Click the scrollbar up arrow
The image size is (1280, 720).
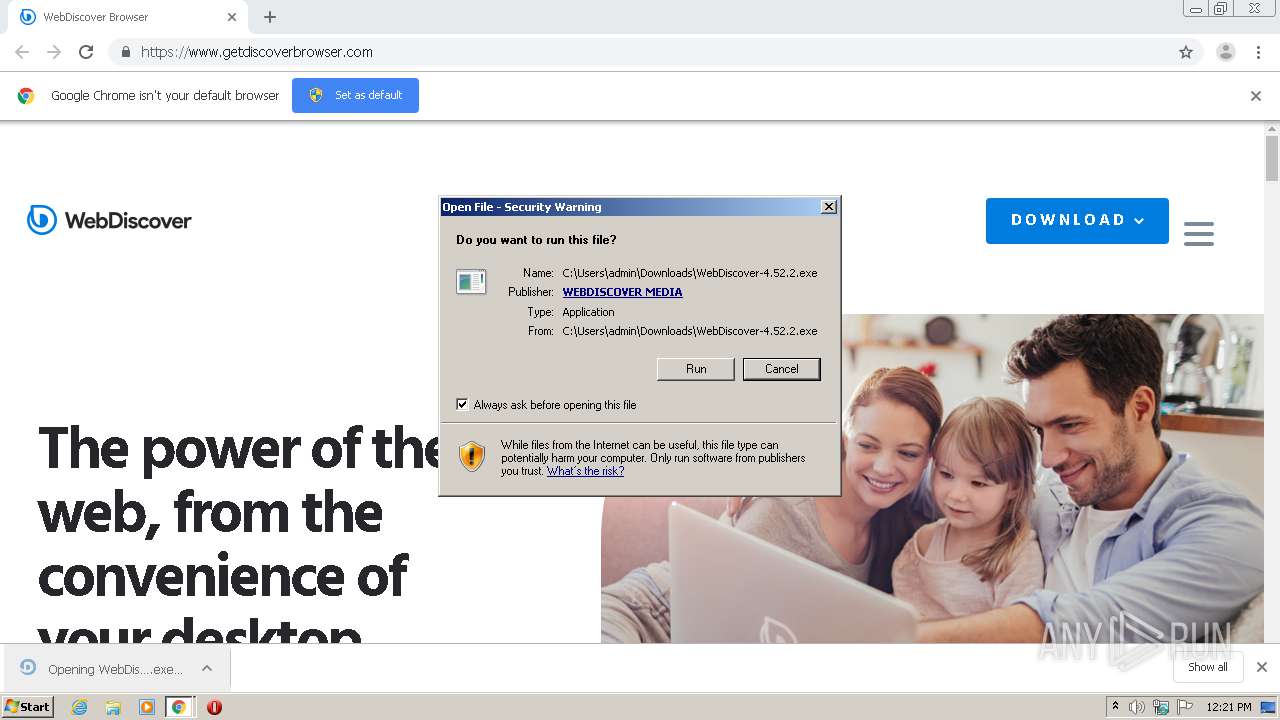(x=1272, y=128)
